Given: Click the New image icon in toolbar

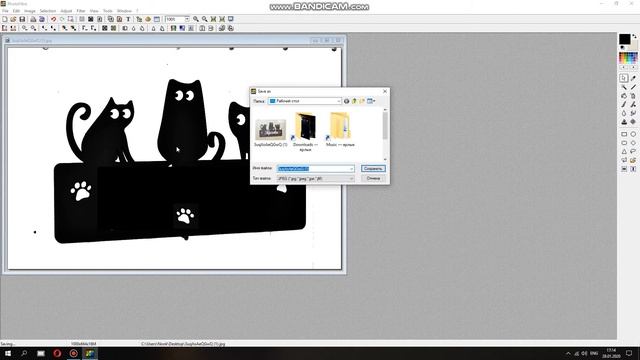Looking at the screenshot, I should pos(5,19).
